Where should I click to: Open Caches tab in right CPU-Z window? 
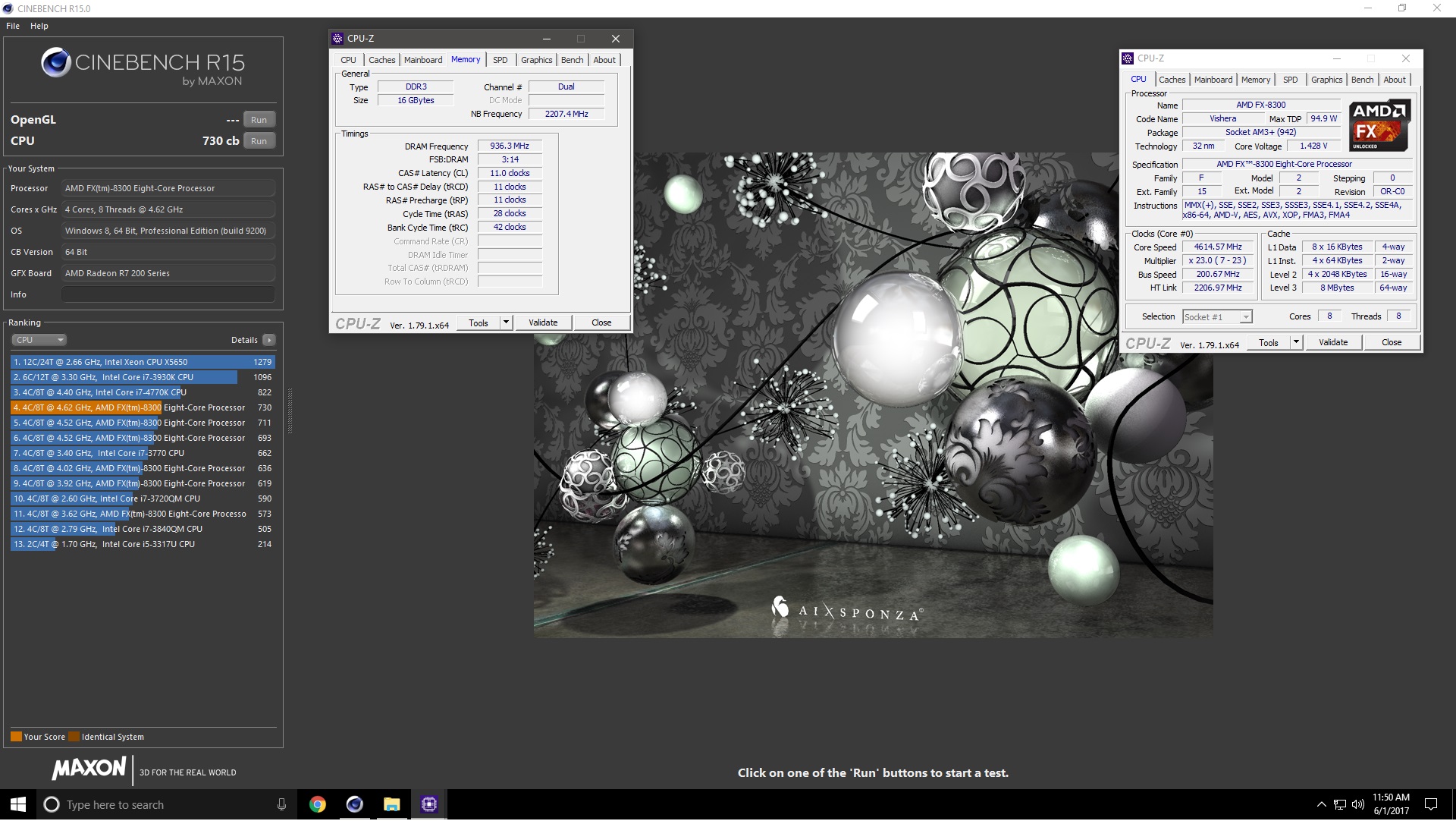(1172, 80)
